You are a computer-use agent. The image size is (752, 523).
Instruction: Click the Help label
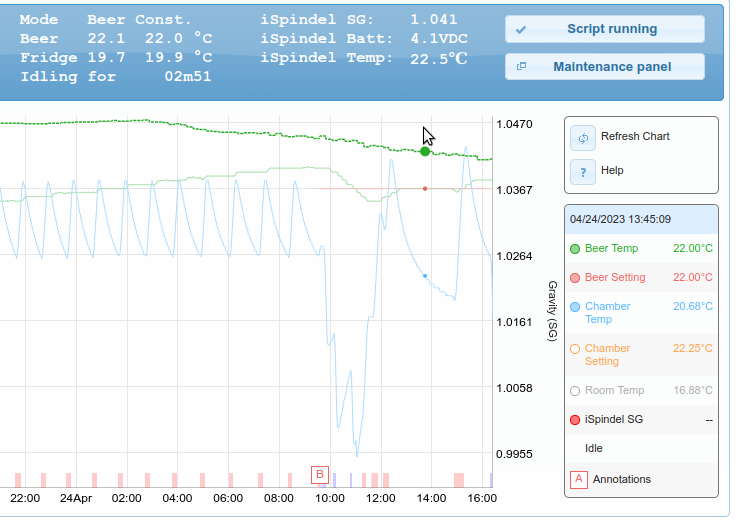612,170
